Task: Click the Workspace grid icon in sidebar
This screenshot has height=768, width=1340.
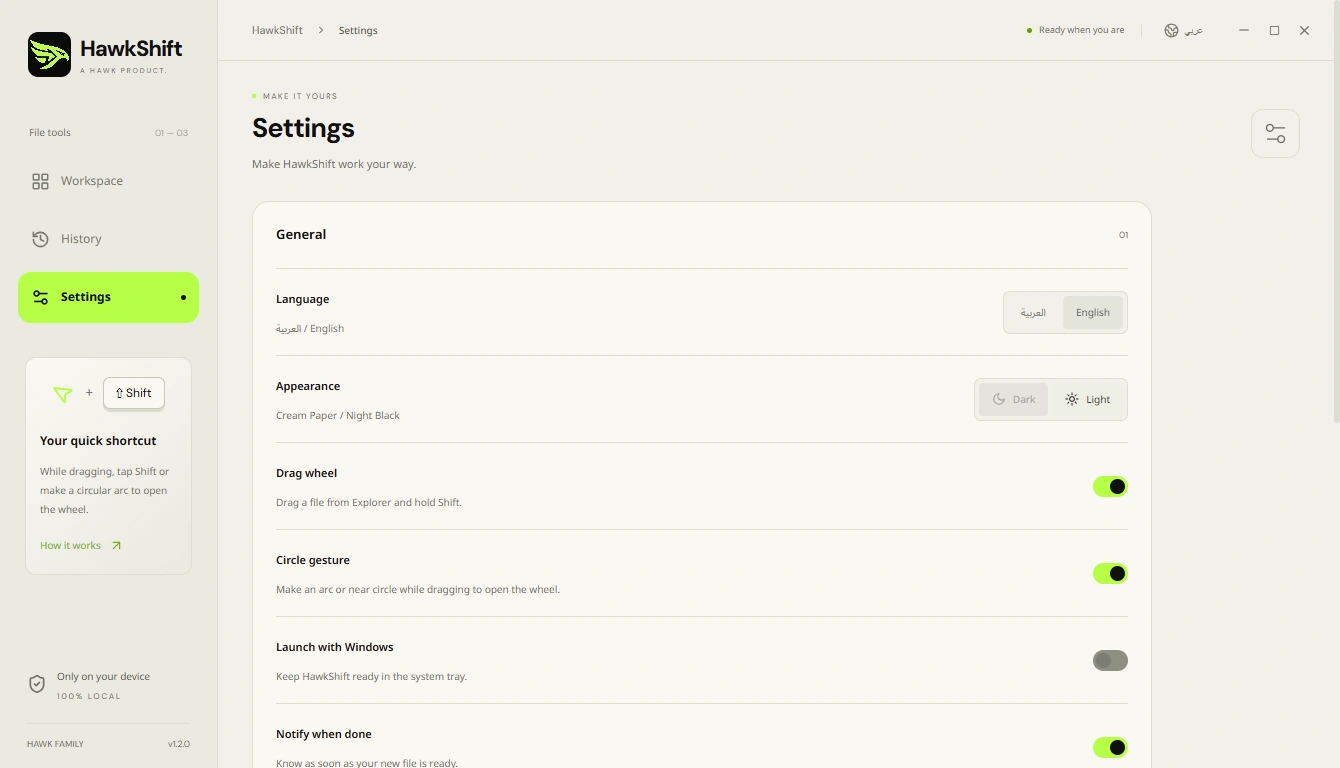Action: 40,181
